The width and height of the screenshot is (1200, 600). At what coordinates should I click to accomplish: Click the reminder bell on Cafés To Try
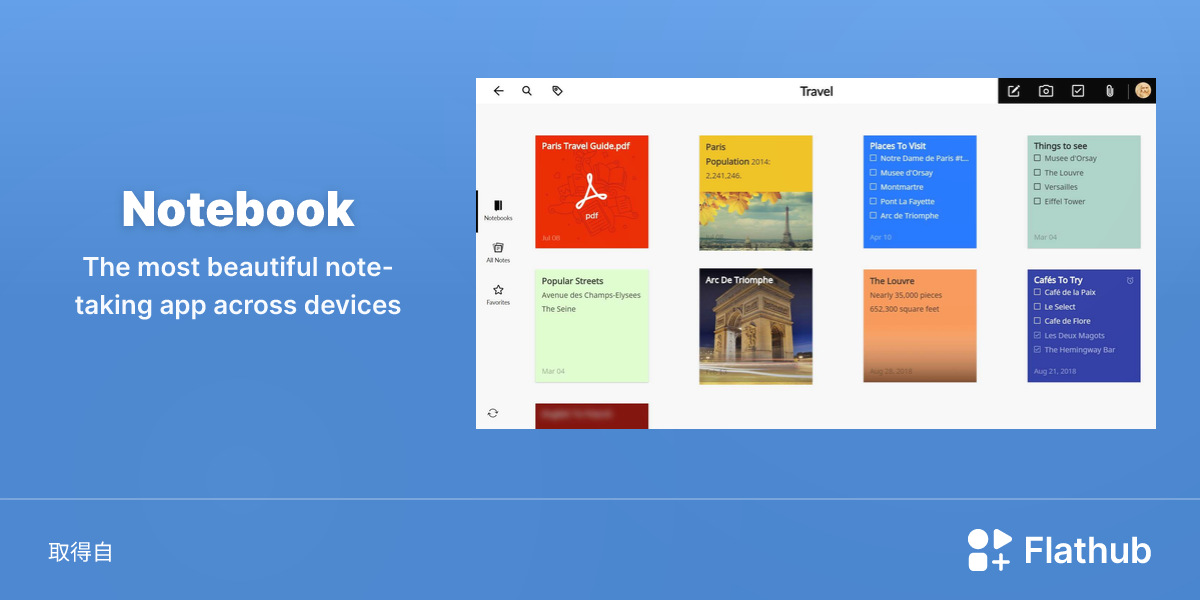[x=1130, y=280]
